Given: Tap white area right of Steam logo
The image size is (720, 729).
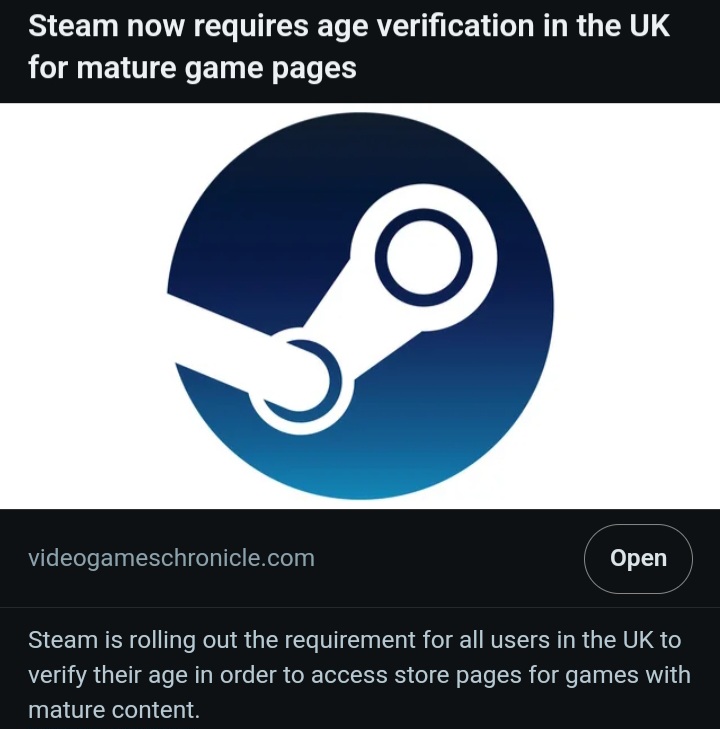Looking at the screenshot, I should coord(637,306).
